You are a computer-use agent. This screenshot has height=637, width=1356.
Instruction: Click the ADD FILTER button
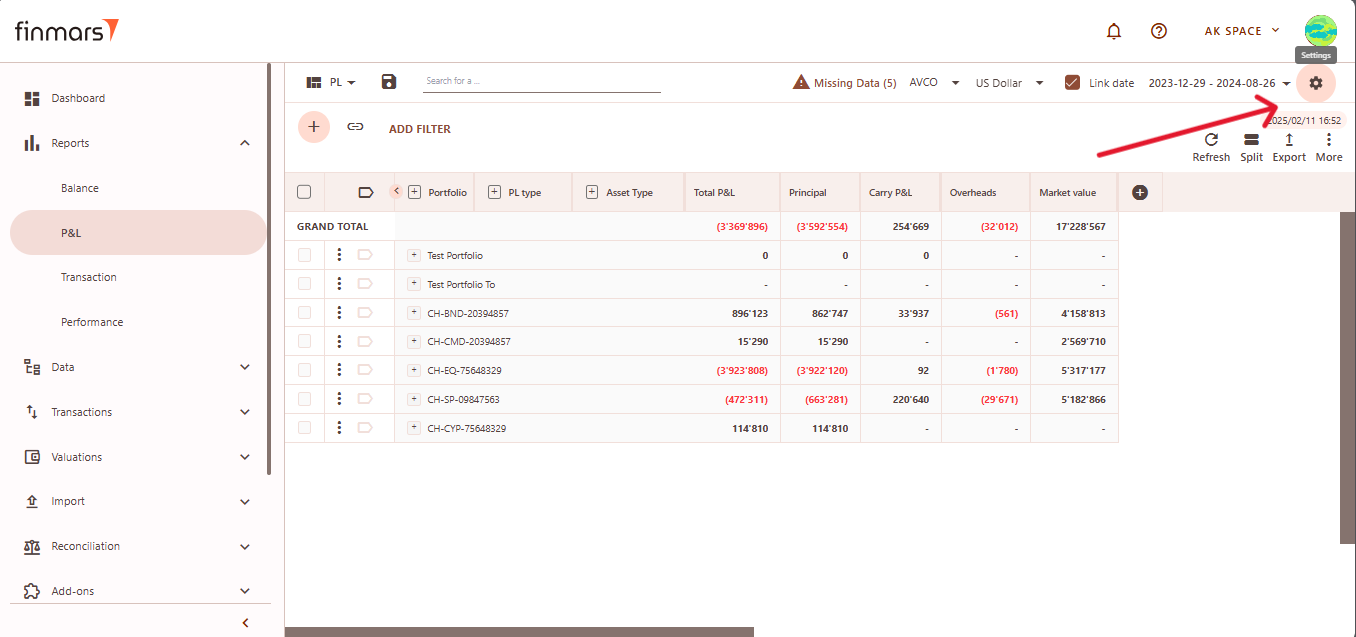[x=419, y=129]
